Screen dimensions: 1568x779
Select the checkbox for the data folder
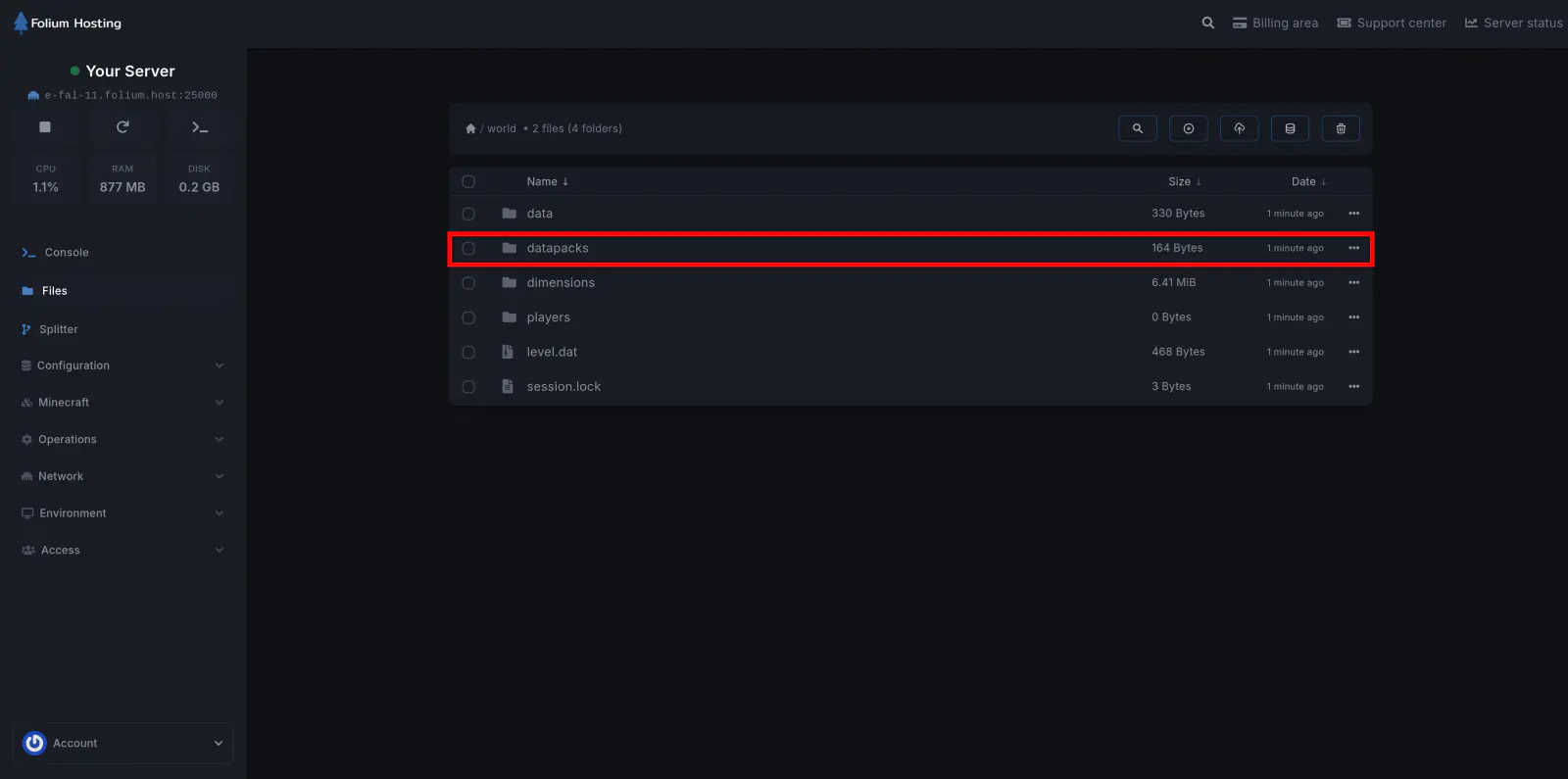468,214
